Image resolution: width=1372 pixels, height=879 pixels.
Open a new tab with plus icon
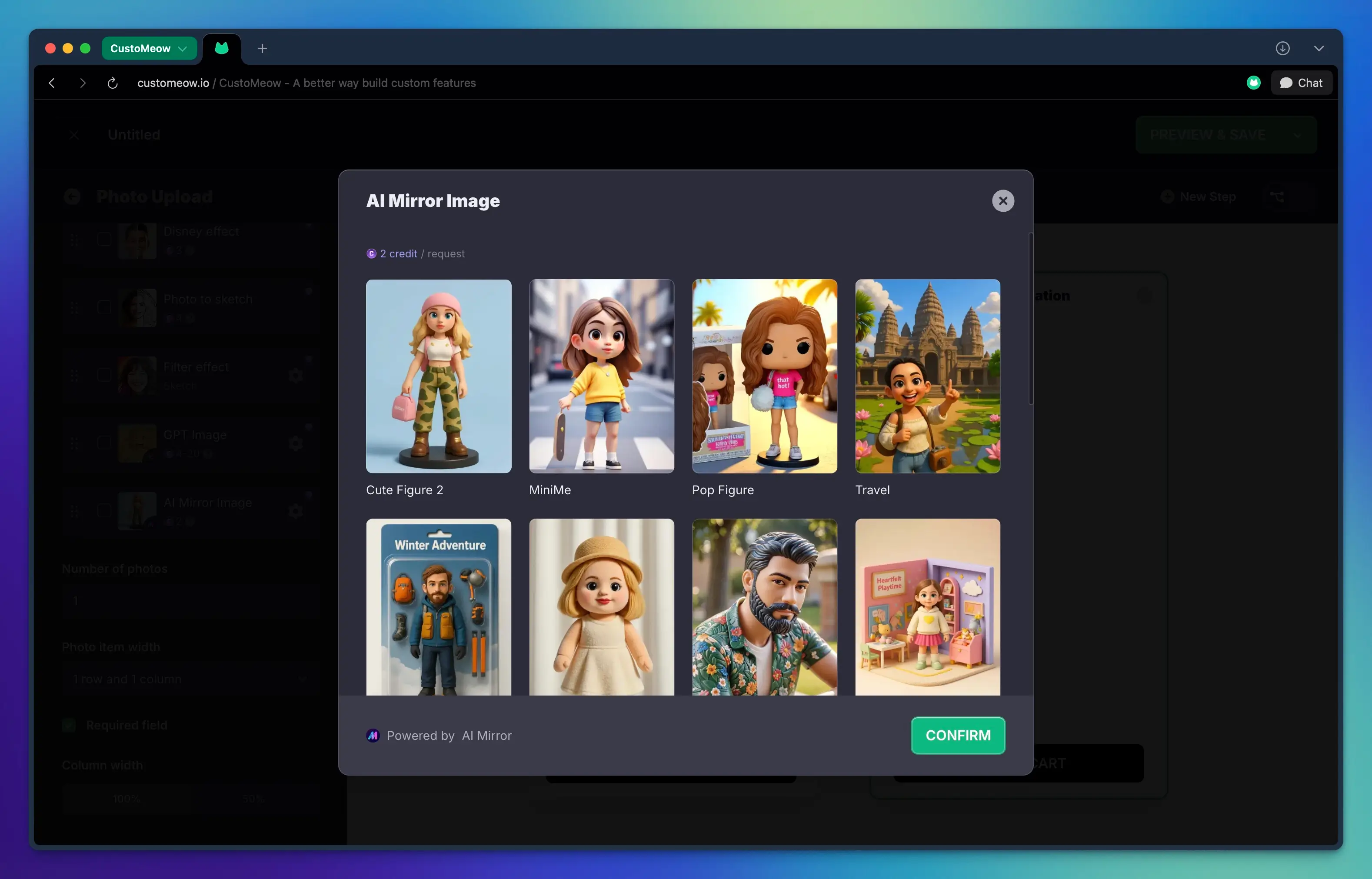pos(262,49)
